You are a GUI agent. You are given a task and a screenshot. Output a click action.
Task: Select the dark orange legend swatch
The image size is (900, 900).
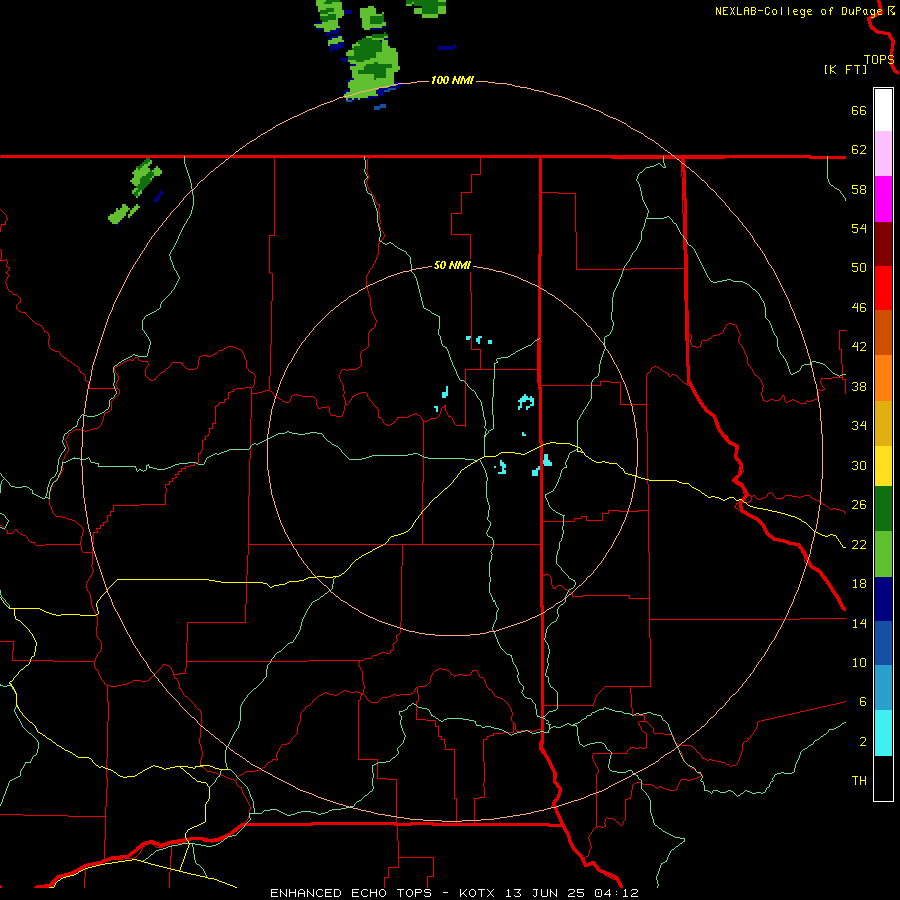[x=883, y=332]
